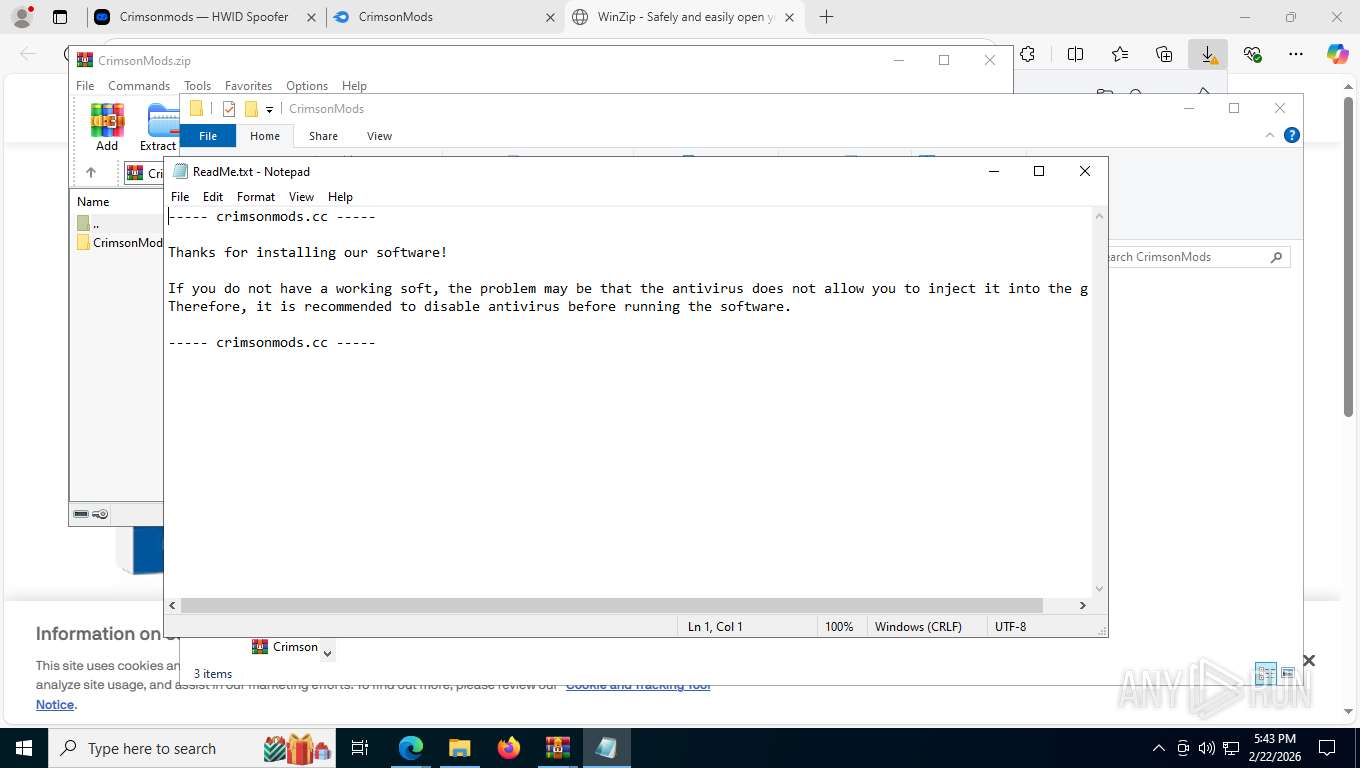Open a new browser tab
The height and width of the screenshot is (768, 1360).
(826, 17)
